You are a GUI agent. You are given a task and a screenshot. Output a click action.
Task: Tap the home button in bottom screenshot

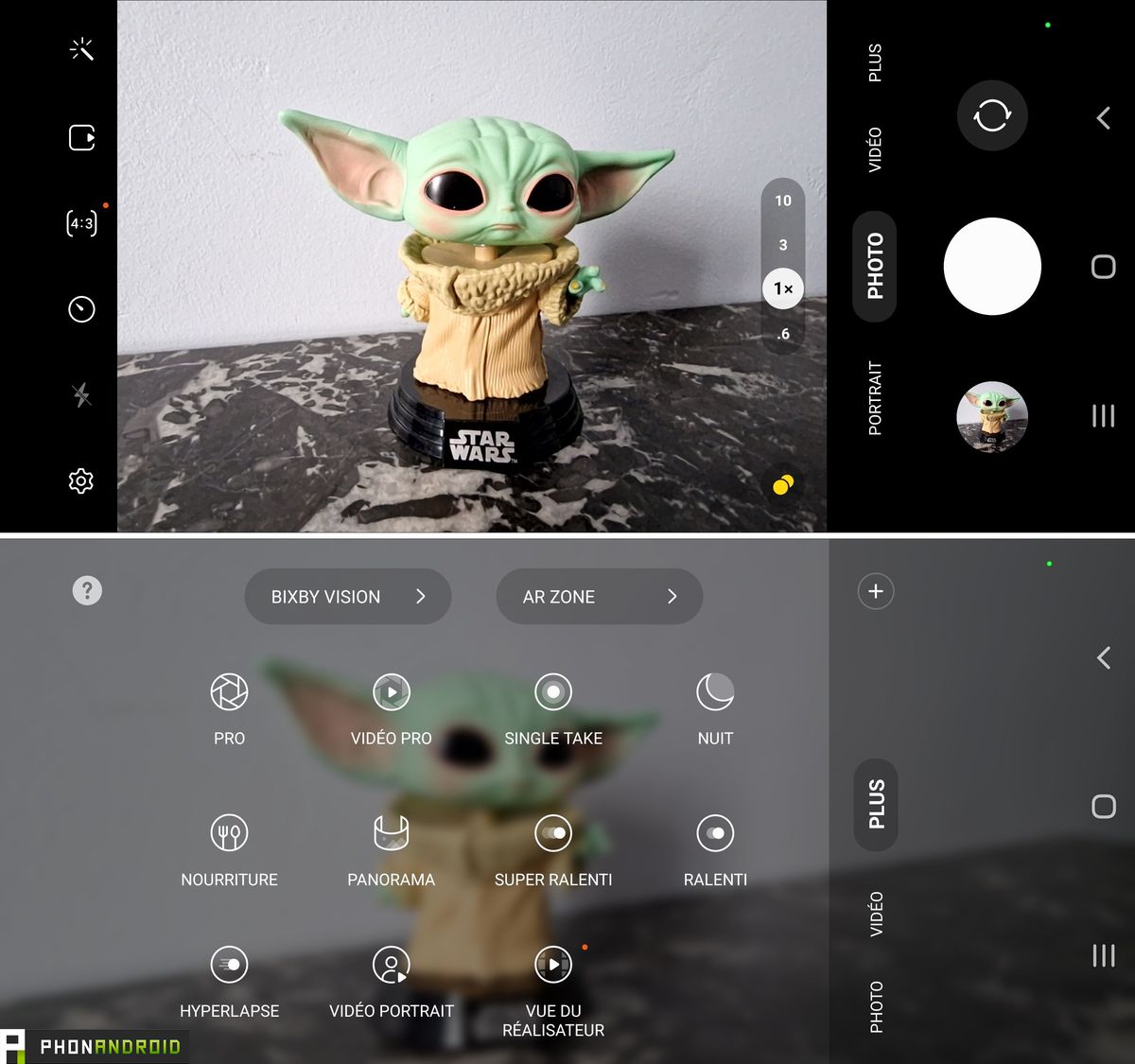coord(1103,806)
